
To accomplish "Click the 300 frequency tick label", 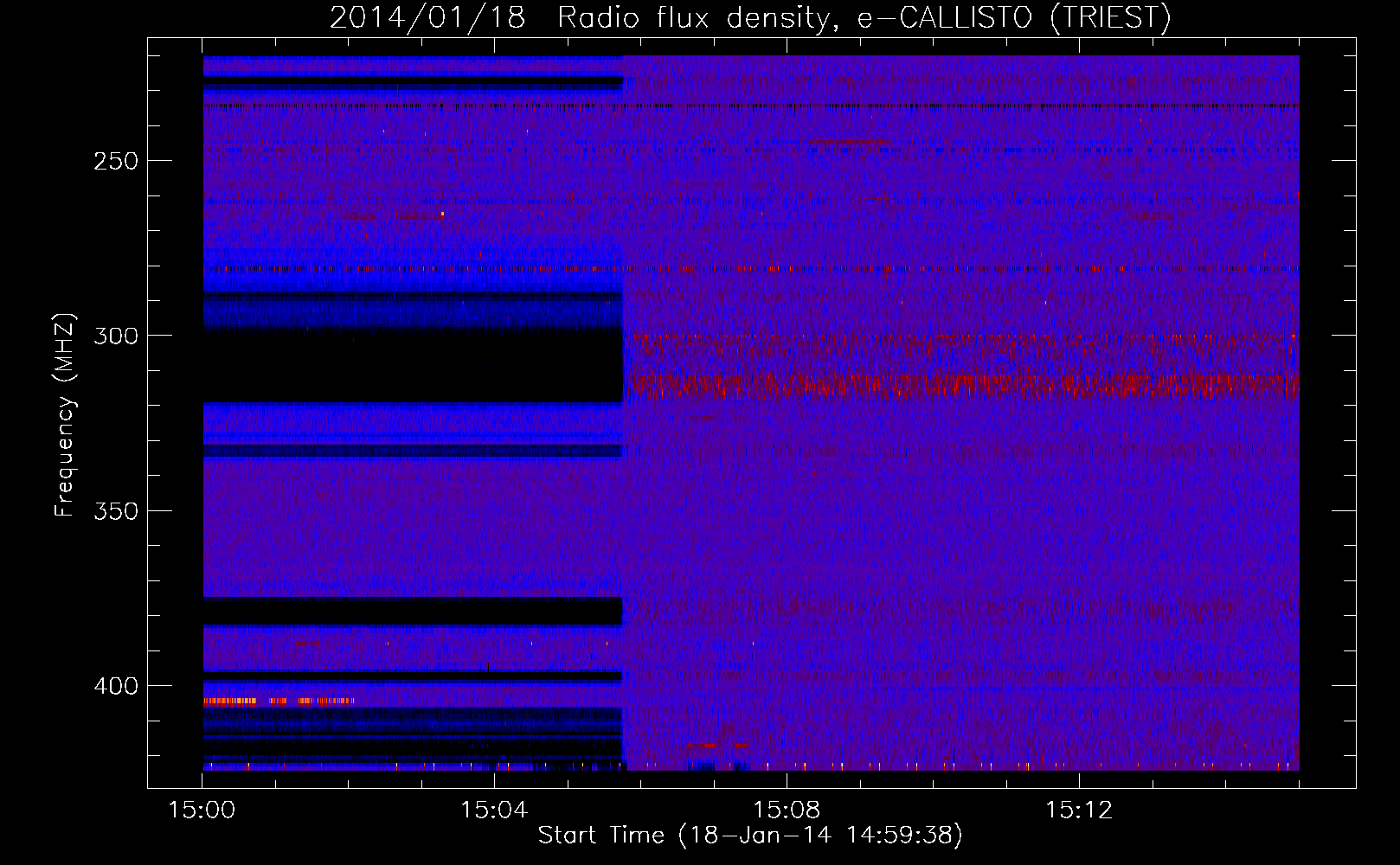I will click(x=116, y=336).
